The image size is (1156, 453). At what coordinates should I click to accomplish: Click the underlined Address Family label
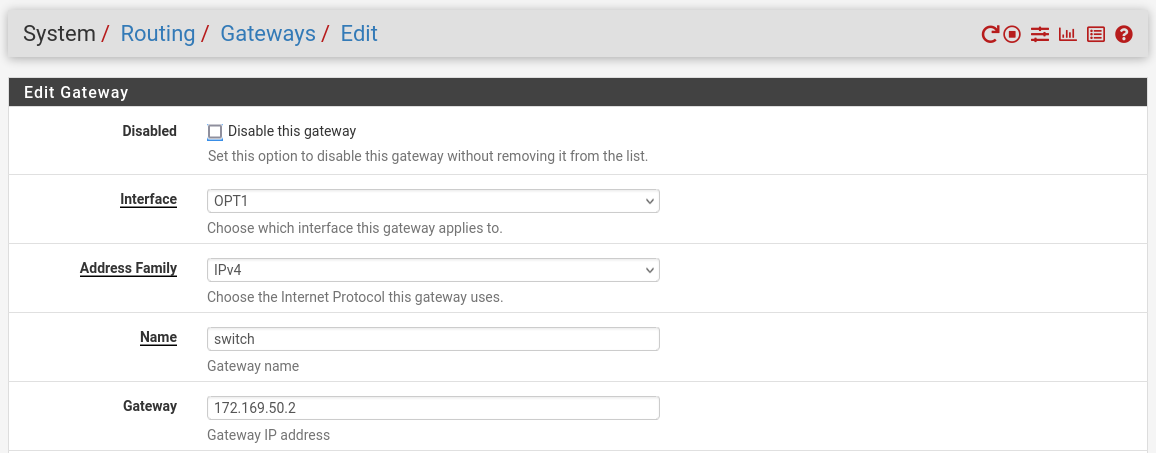click(128, 269)
